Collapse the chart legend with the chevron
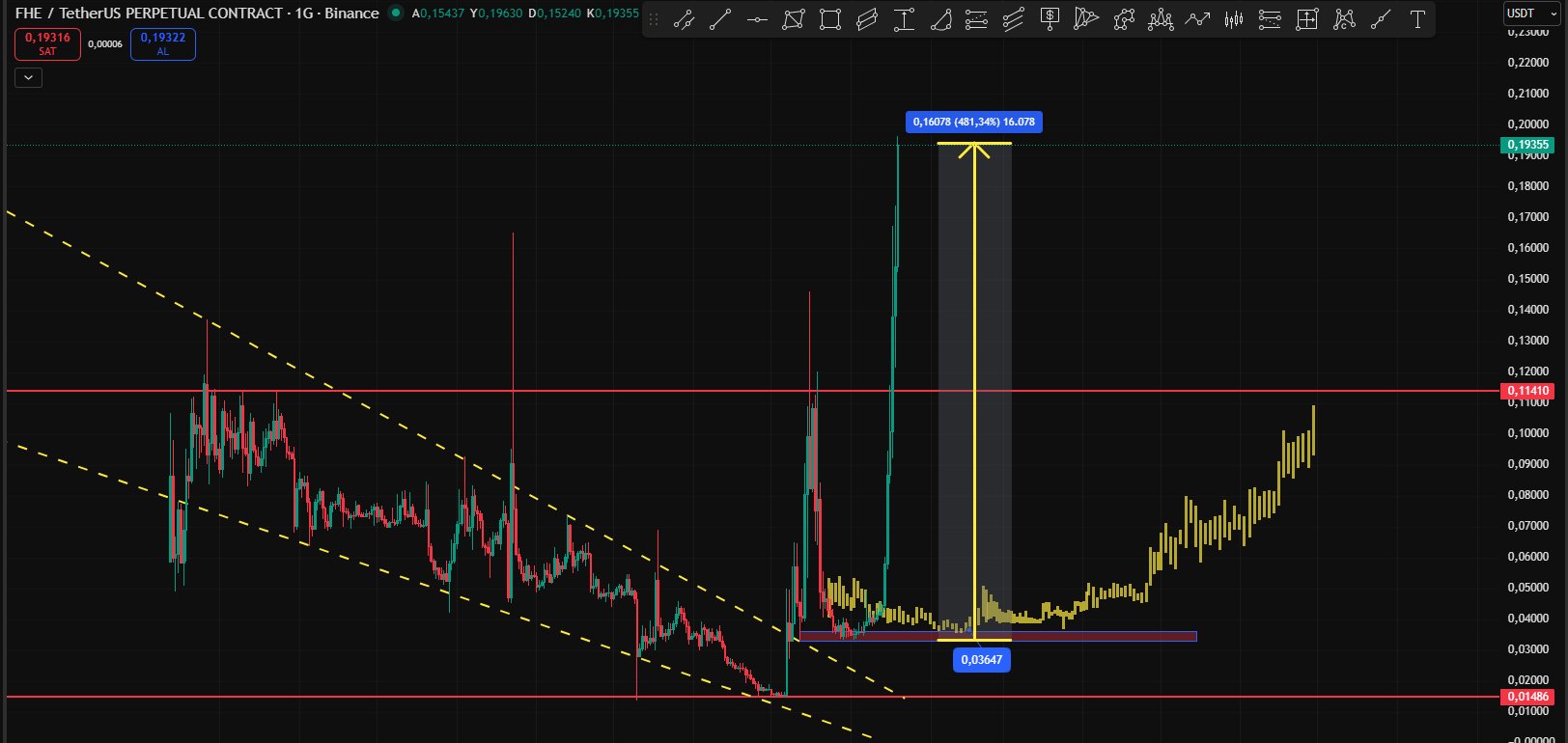1568x743 pixels. pos(28,77)
